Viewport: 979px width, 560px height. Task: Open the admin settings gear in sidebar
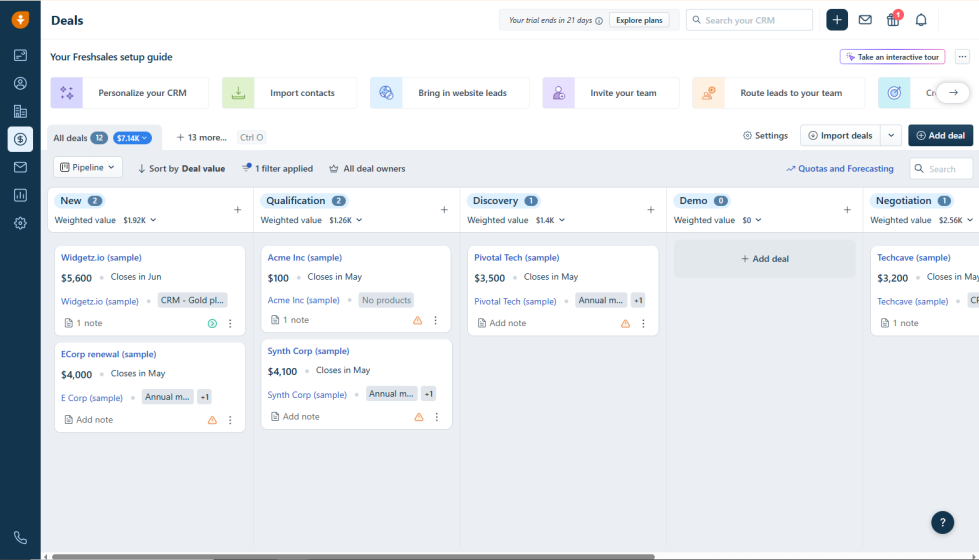pyautogui.click(x=20, y=223)
